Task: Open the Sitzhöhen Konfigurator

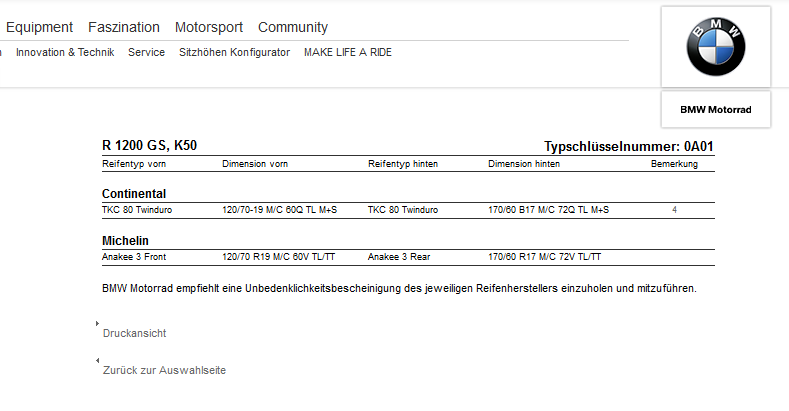Action: coord(234,52)
